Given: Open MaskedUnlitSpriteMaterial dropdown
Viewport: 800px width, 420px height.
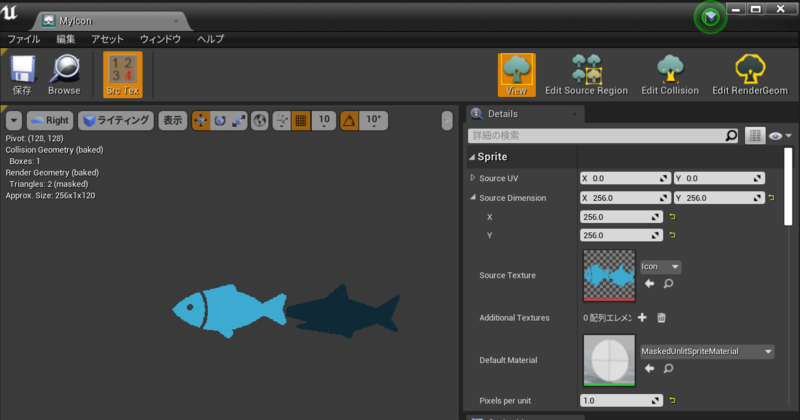Looking at the screenshot, I should pos(707,351).
